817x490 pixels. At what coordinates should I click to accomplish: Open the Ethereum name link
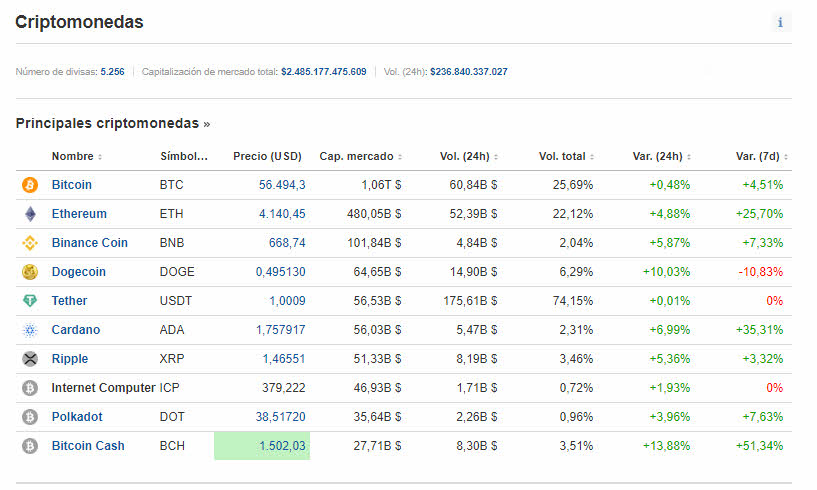(79, 214)
